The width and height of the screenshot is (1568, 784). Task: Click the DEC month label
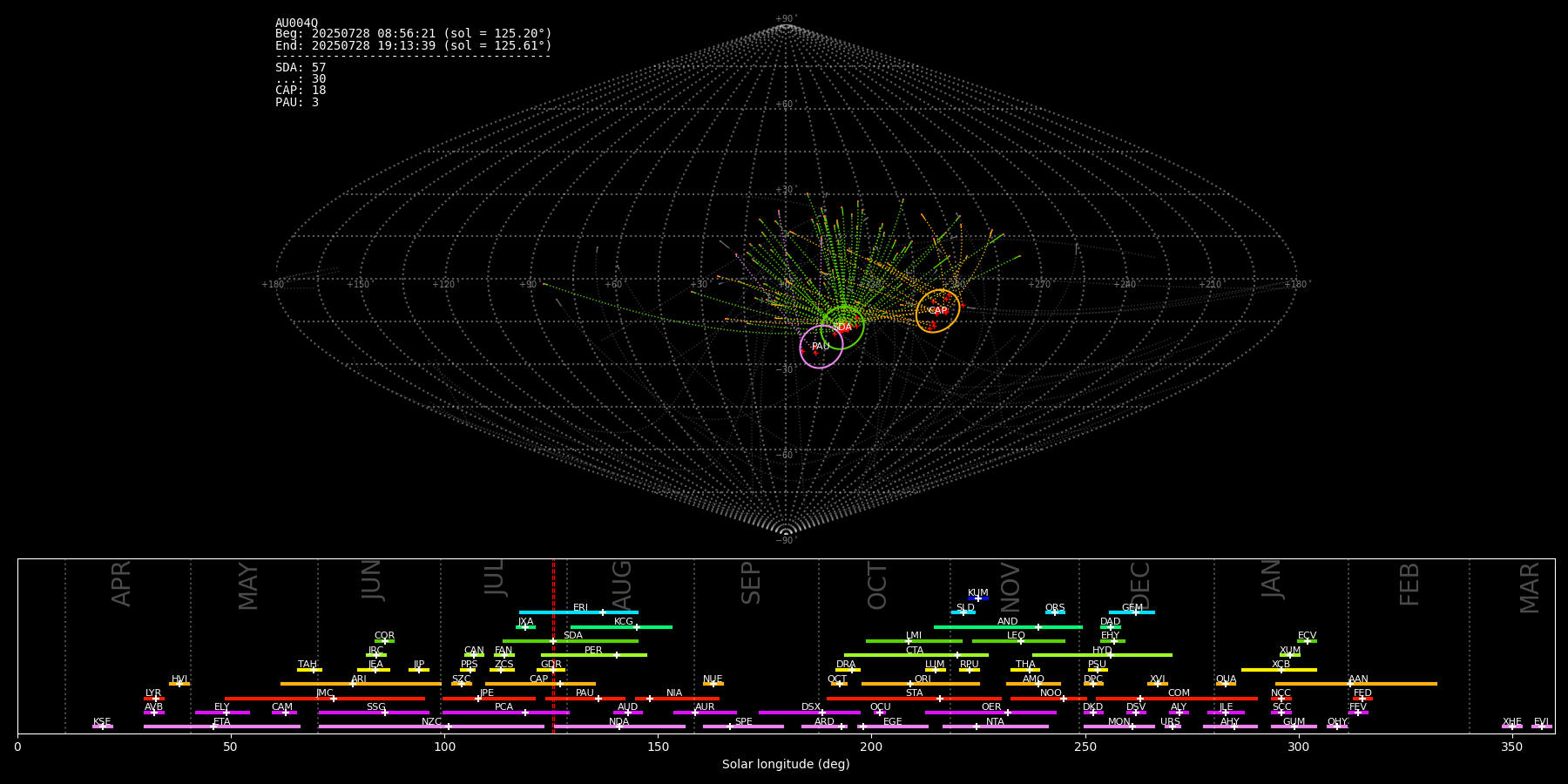1140,585
